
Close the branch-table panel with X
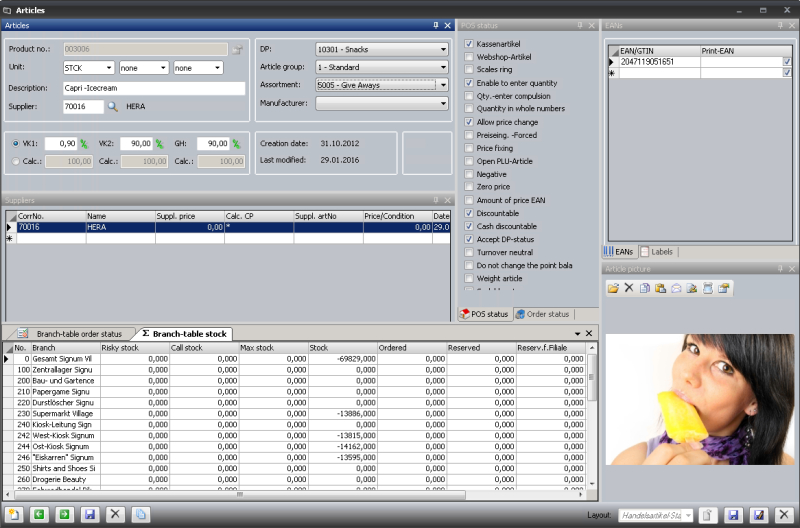[589, 334]
